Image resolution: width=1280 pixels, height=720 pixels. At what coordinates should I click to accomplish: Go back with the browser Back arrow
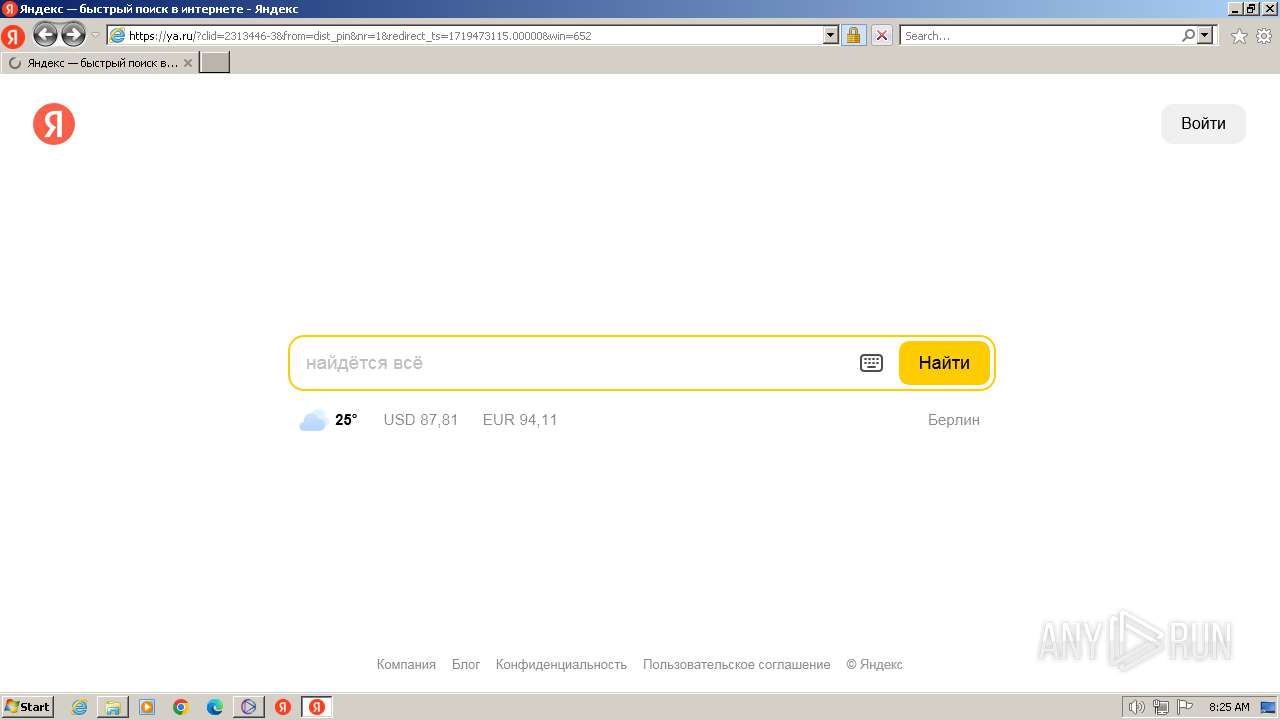pyautogui.click(x=45, y=35)
